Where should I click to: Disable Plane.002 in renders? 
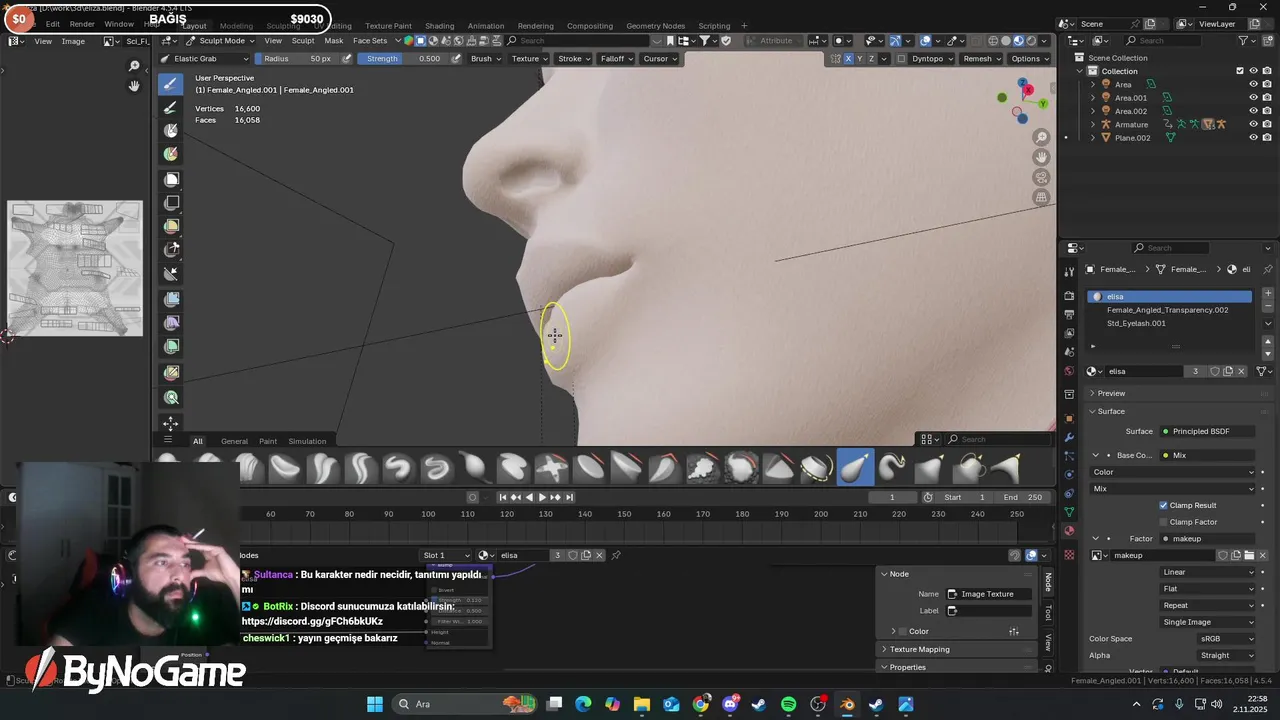(1267, 138)
